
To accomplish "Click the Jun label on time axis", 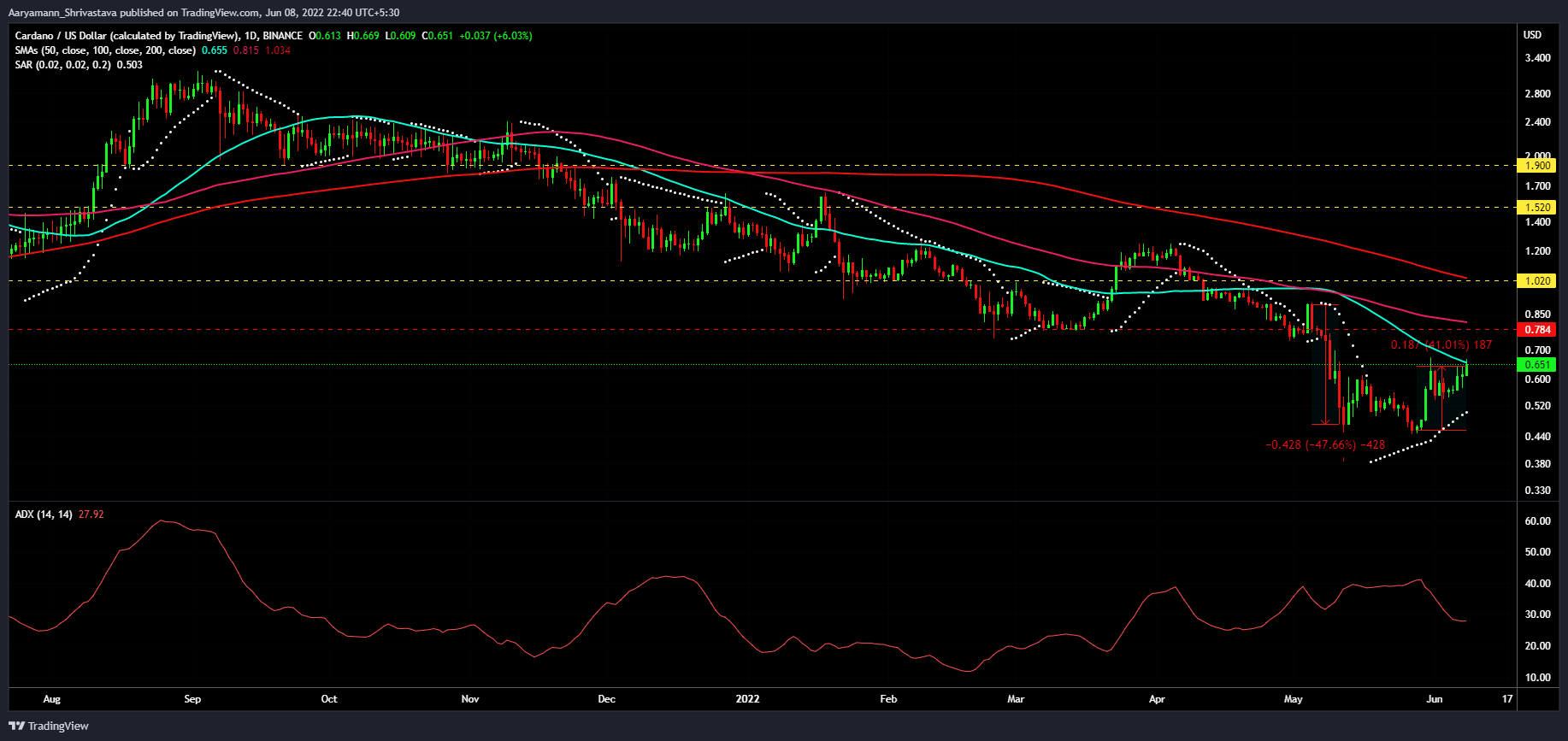I will (x=1435, y=699).
